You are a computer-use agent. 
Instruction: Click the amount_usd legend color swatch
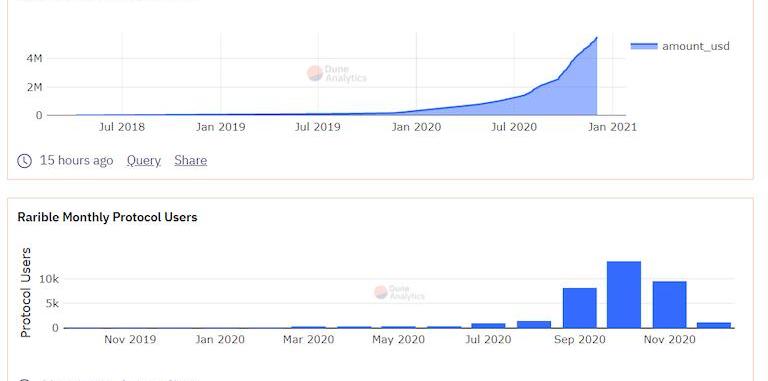pos(644,46)
